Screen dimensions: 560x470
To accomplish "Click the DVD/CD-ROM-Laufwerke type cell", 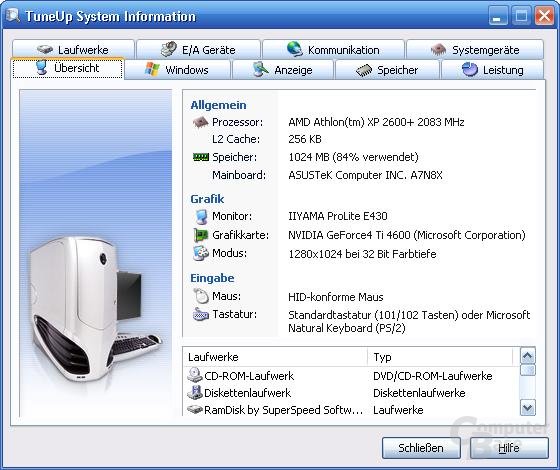I will coord(432,376).
